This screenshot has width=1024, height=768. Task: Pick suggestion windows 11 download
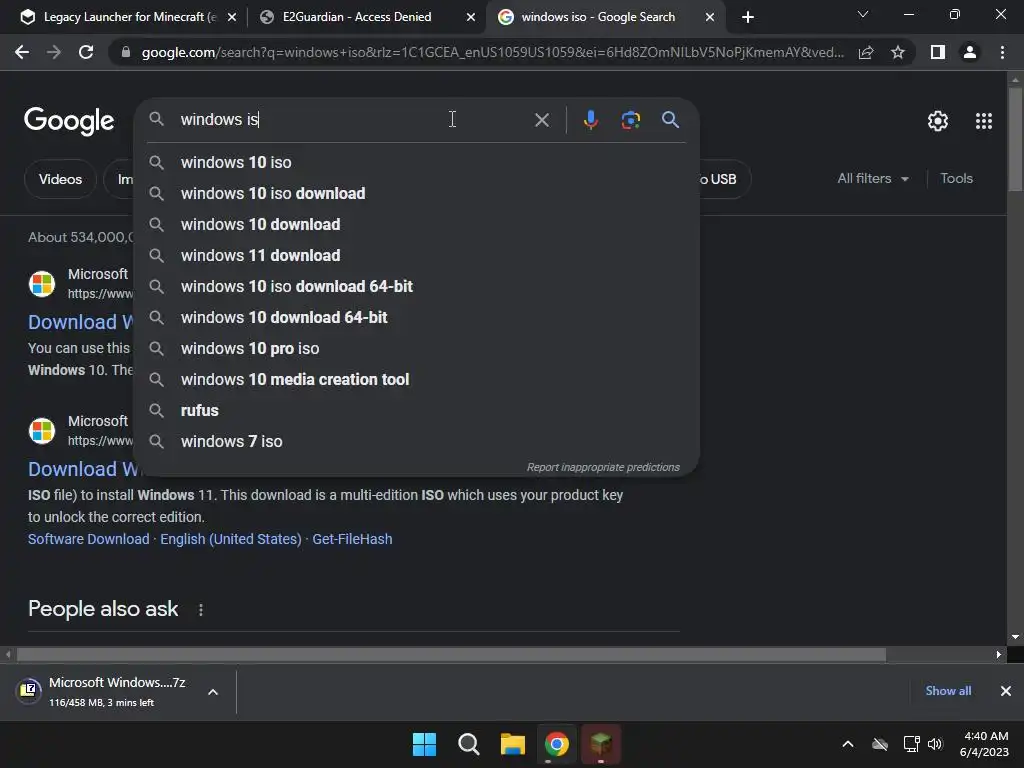(x=416, y=255)
